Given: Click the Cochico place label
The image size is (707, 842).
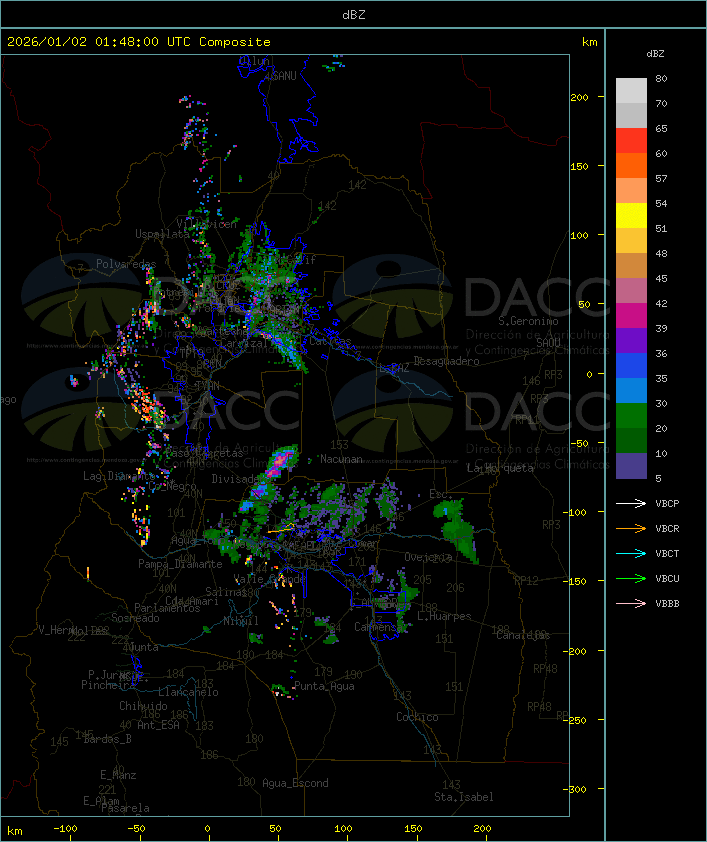Looking at the screenshot, I should (x=417, y=717).
